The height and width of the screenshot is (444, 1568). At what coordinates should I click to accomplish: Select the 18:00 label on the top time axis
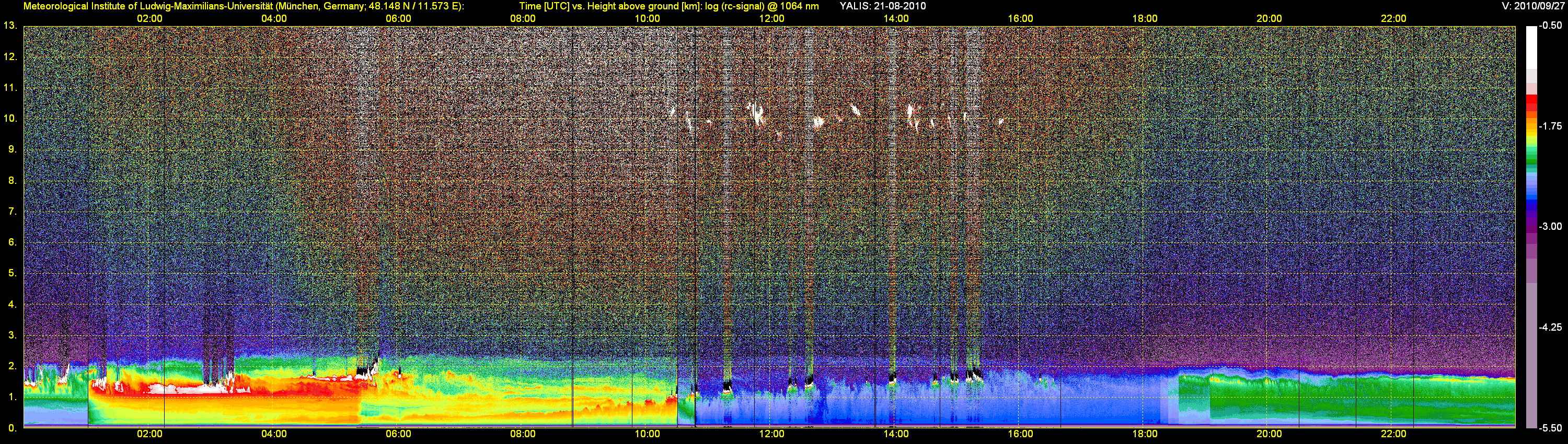pos(1145,19)
